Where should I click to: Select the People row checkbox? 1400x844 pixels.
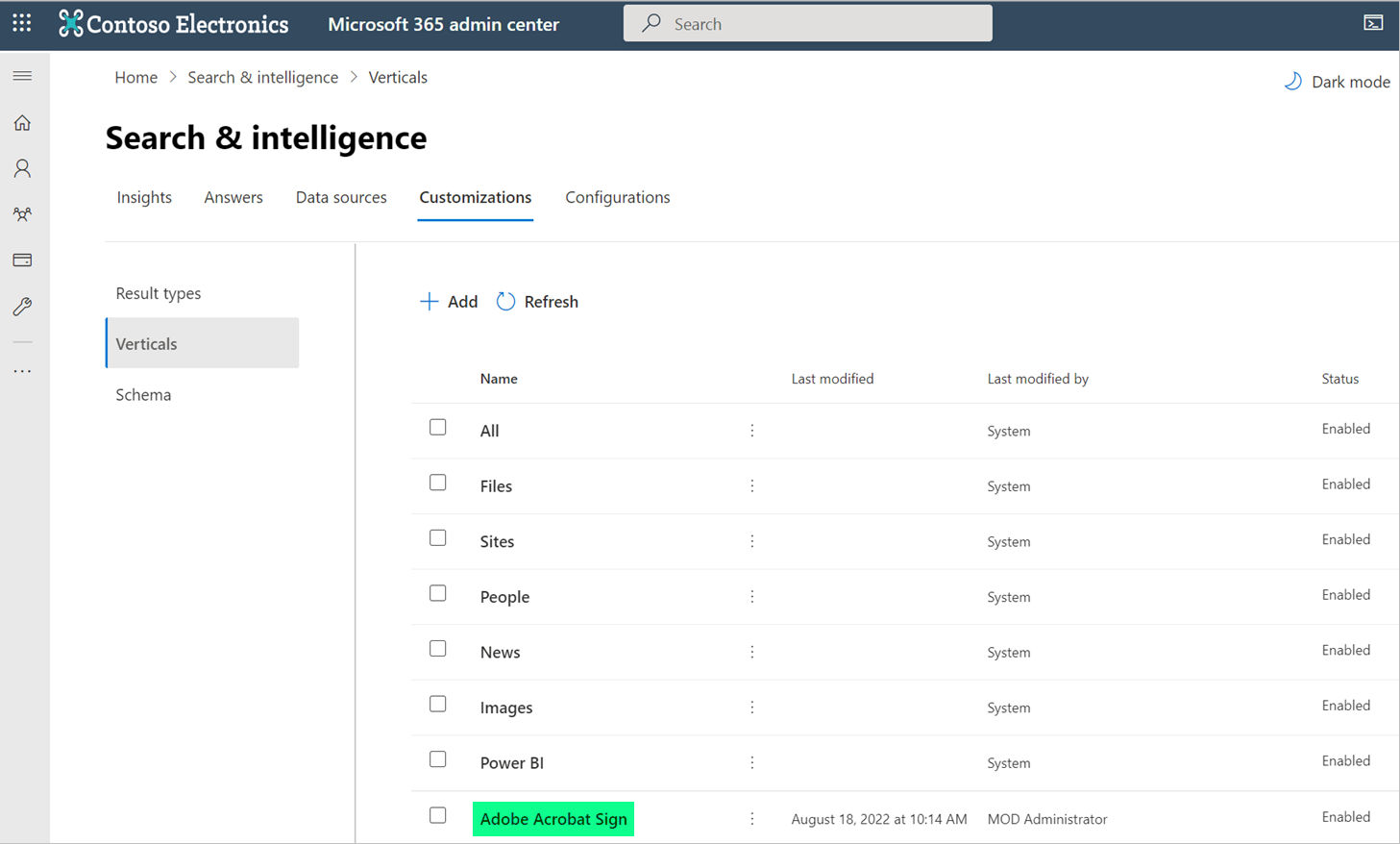pyautogui.click(x=438, y=593)
